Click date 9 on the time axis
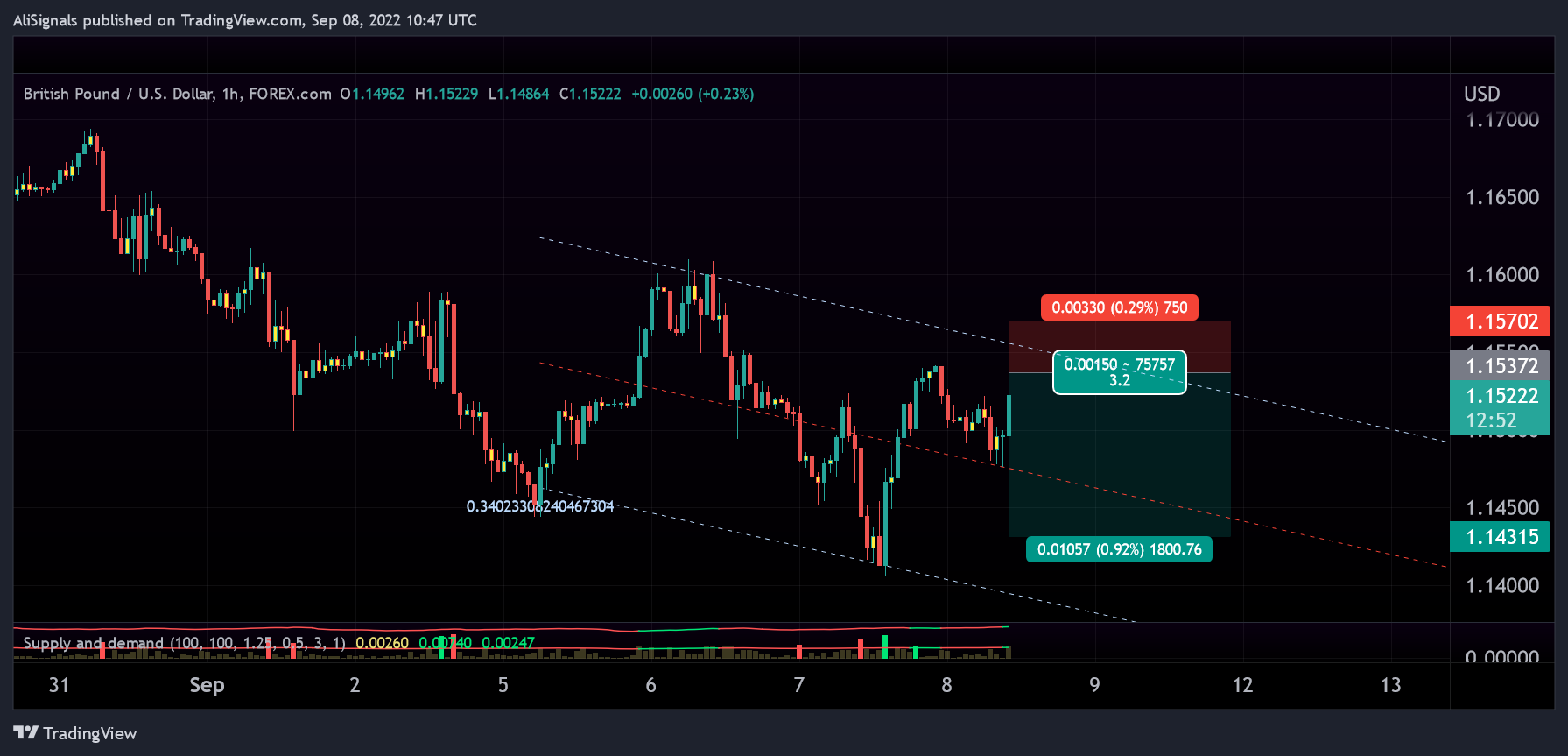Viewport: 1568px width, 756px height. coord(1094,685)
